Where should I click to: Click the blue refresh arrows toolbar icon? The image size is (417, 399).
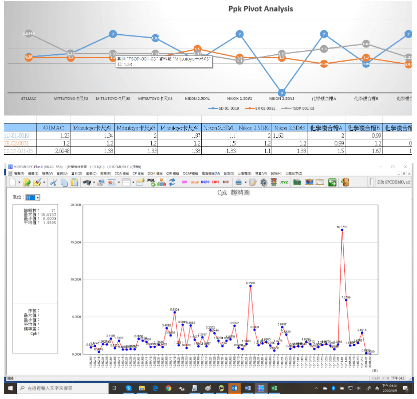(x=172, y=182)
